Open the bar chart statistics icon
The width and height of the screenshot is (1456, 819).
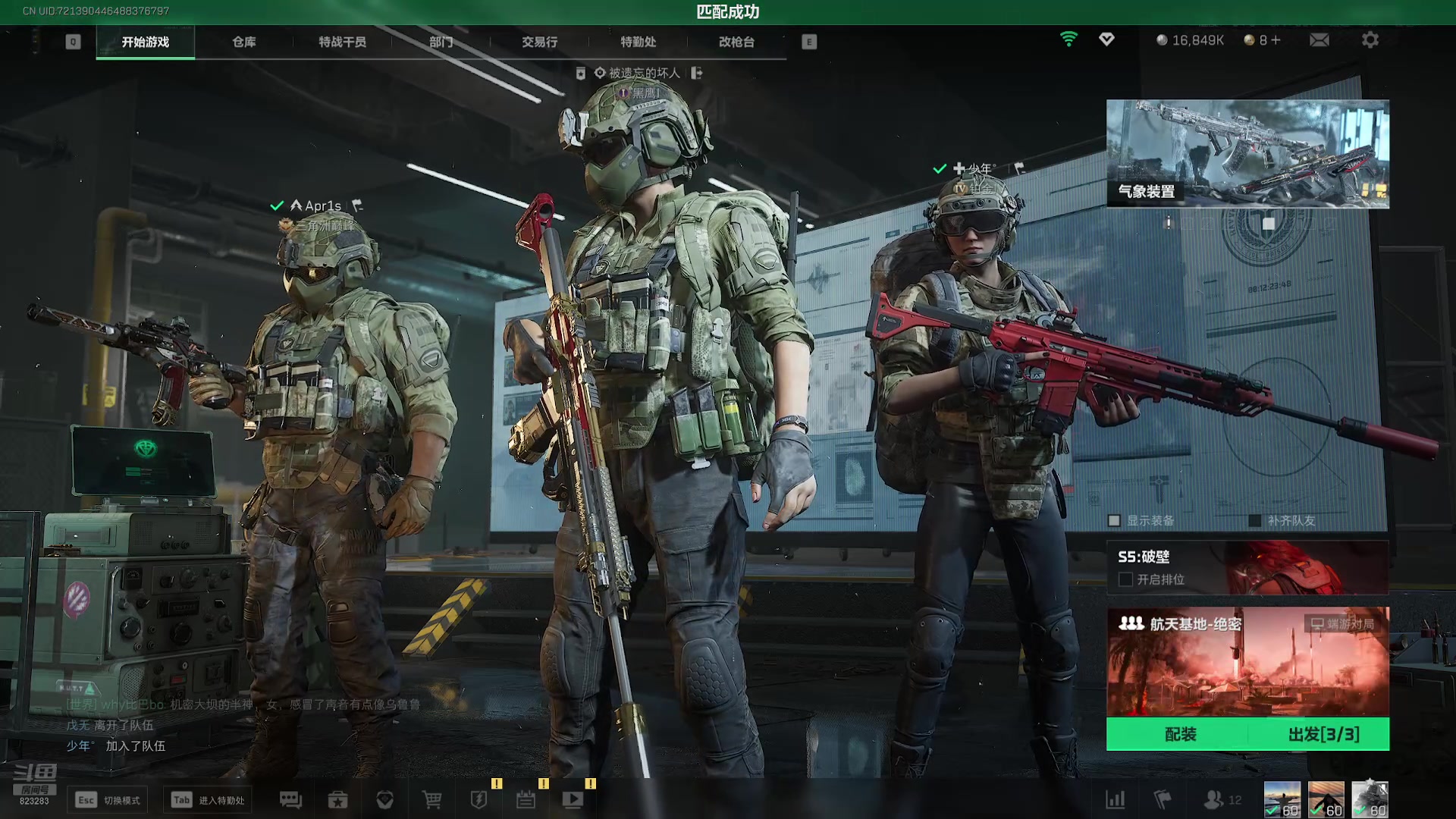pos(1116,799)
